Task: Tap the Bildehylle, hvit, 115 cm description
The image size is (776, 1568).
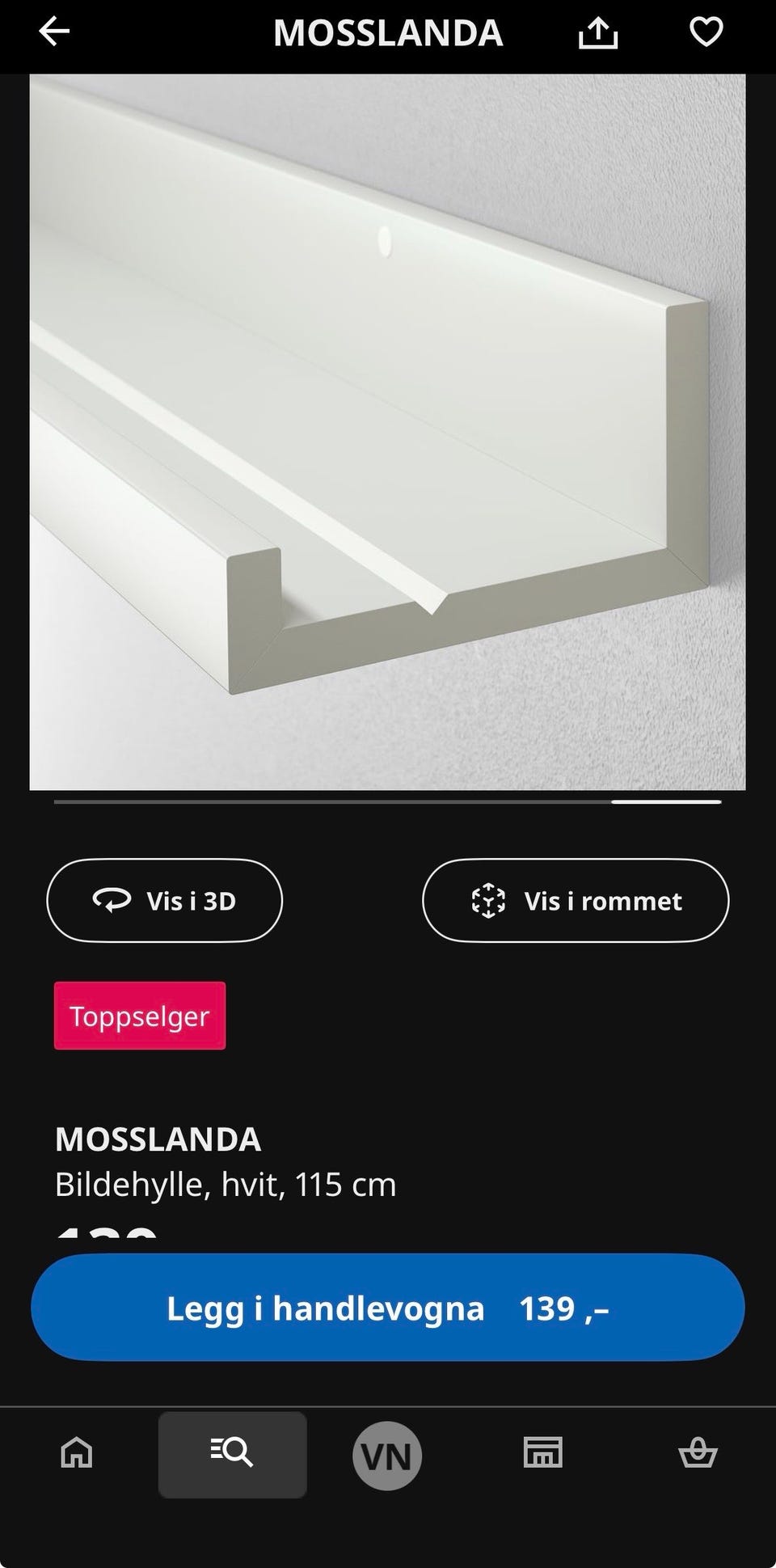Action: [226, 1185]
